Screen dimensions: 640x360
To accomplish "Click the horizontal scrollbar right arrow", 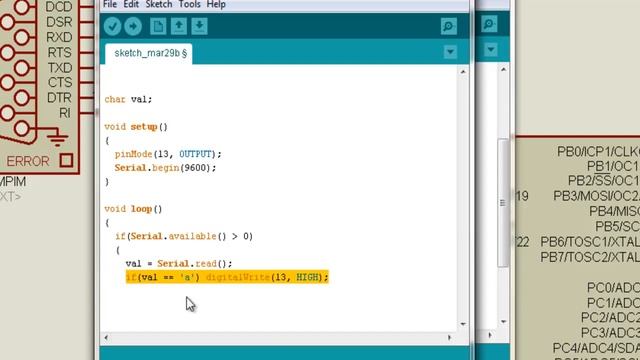I will [x=449, y=338].
